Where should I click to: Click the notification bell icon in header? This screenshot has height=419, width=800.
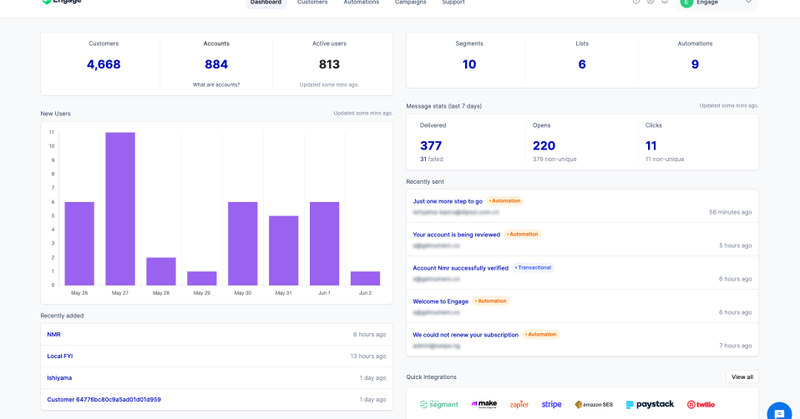click(664, 2)
